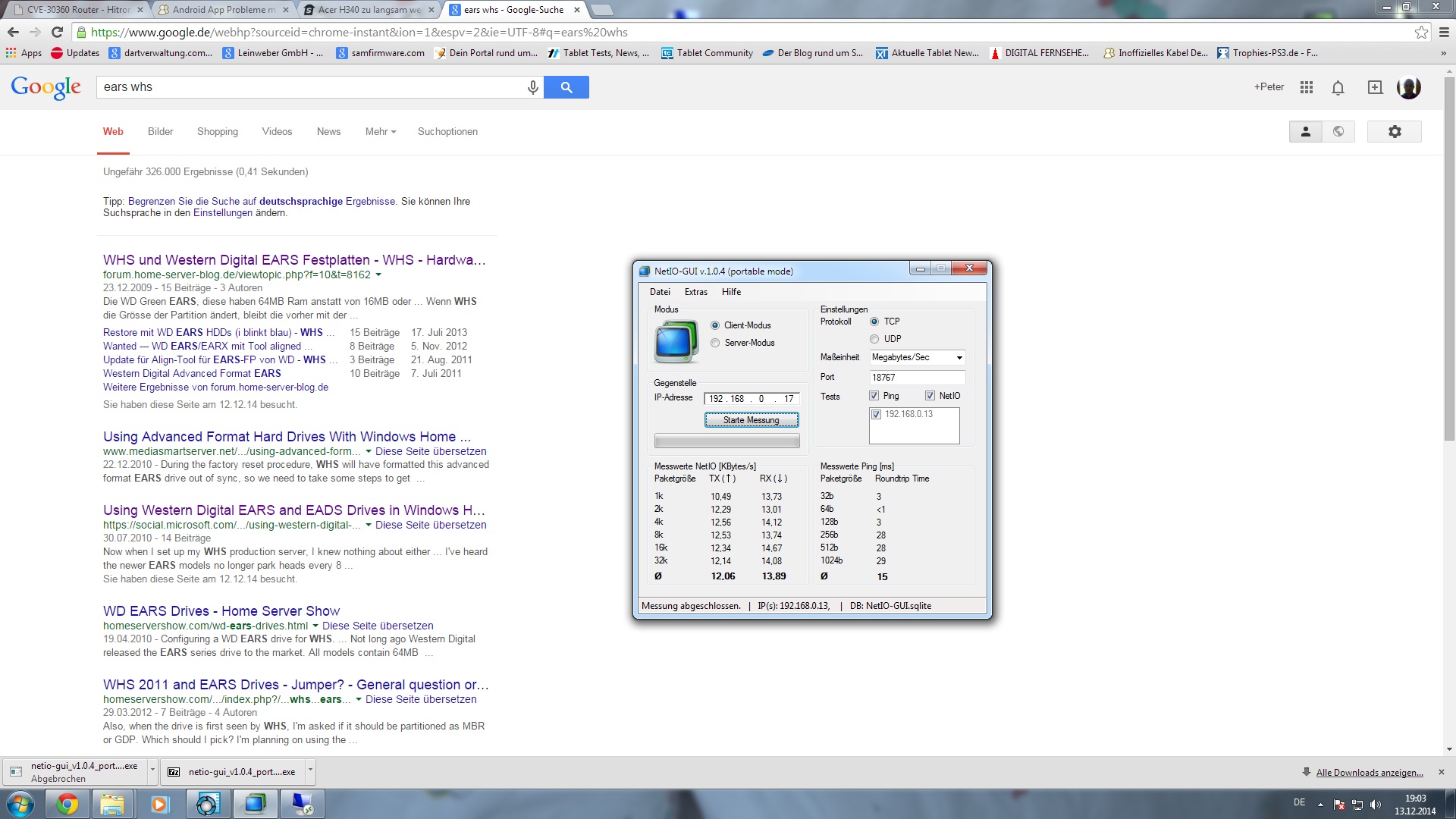Select Server-Modus radio button
This screenshot has width=1456, height=819.
[715, 343]
